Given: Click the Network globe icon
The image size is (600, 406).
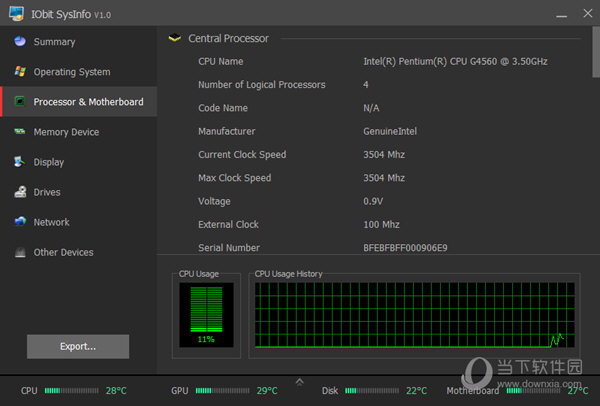Looking at the screenshot, I should point(20,222).
